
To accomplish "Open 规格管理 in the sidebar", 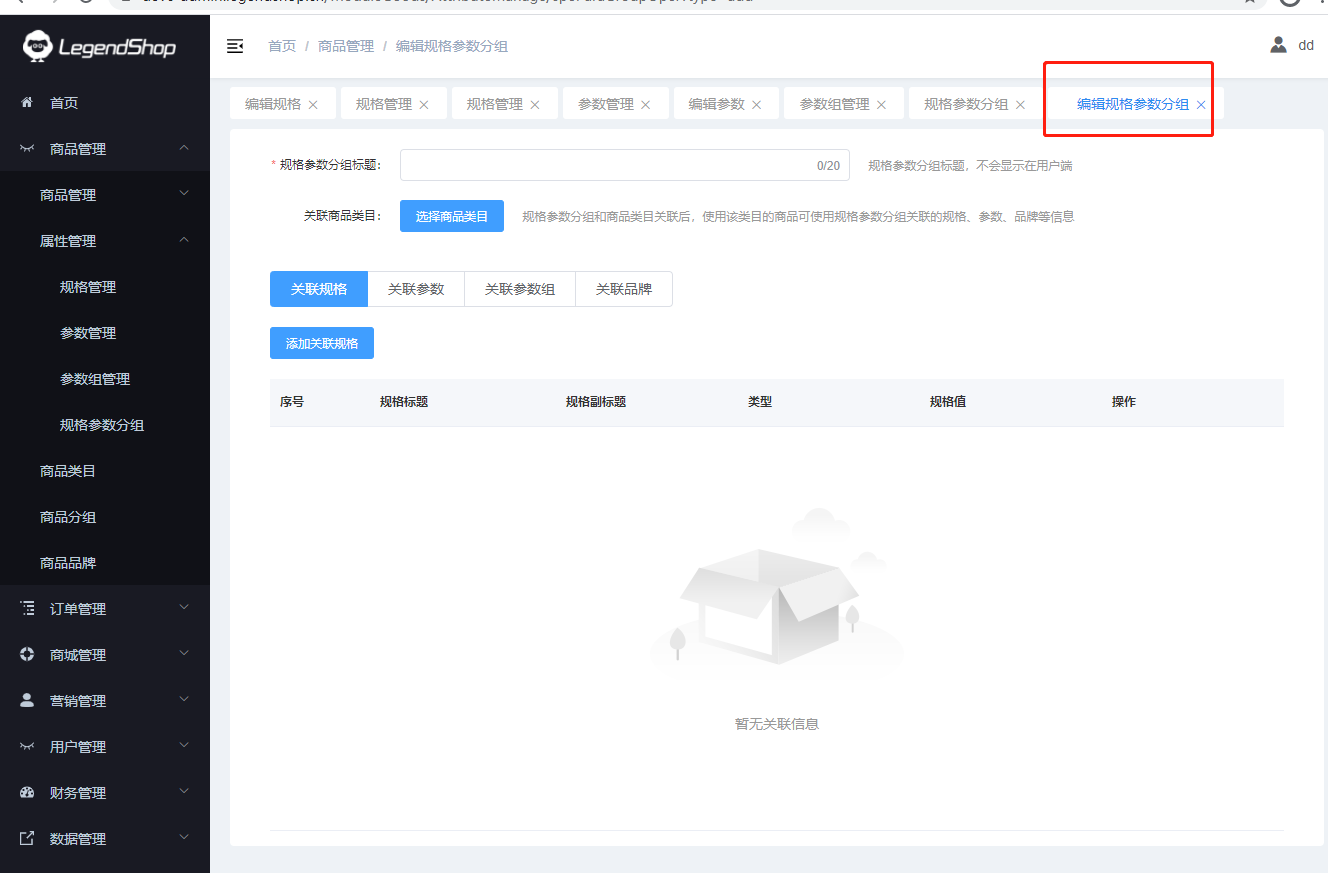I will 88,287.
